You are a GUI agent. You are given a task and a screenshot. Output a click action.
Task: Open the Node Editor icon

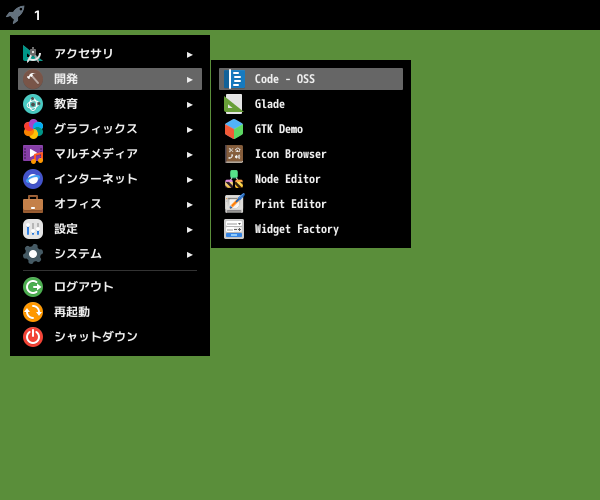(x=234, y=179)
